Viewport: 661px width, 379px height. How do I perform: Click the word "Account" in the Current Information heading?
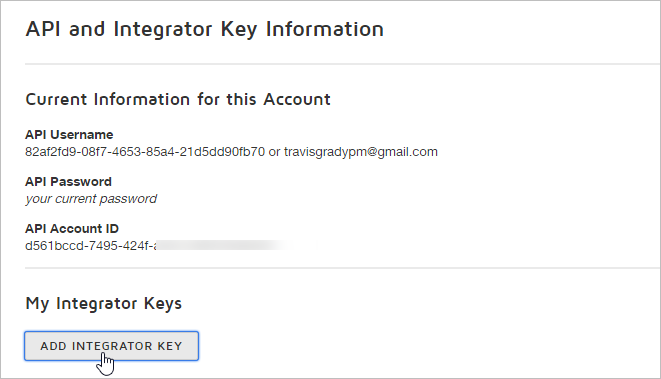point(297,99)
